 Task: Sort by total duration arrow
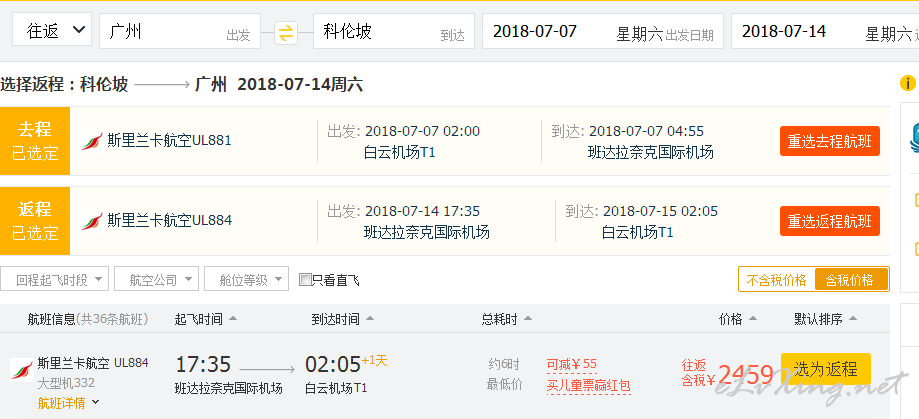527,319
